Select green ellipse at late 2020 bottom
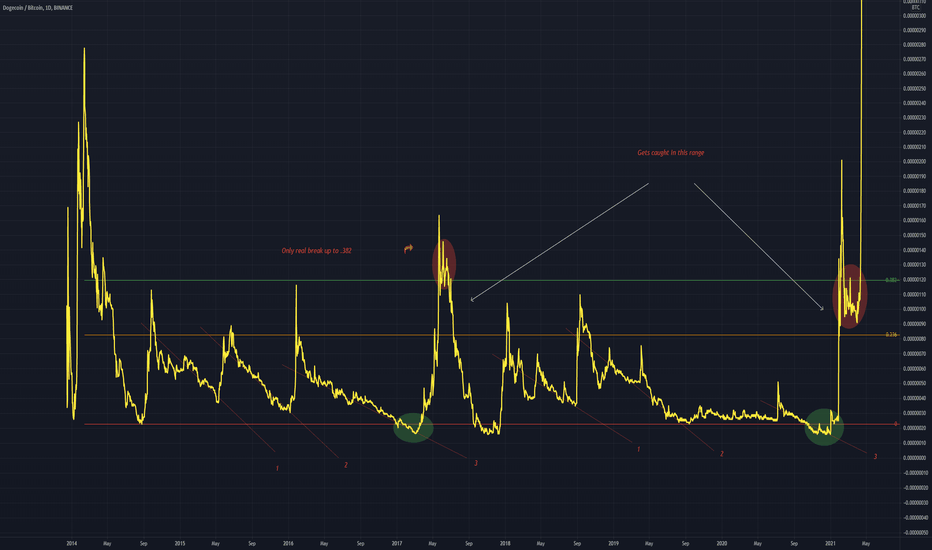 tap(824, 427)
